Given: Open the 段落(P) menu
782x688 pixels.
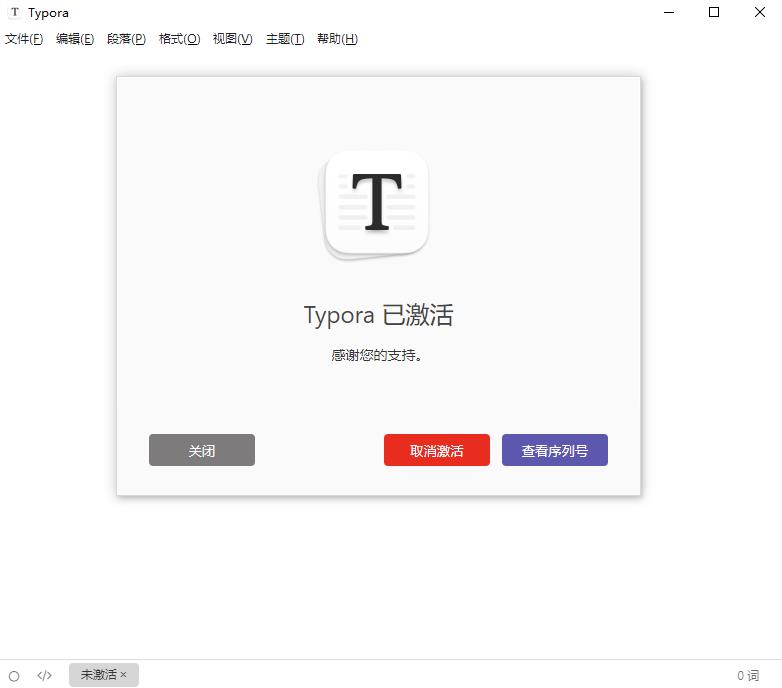Looking at the screenshot, I should (126, 39).
